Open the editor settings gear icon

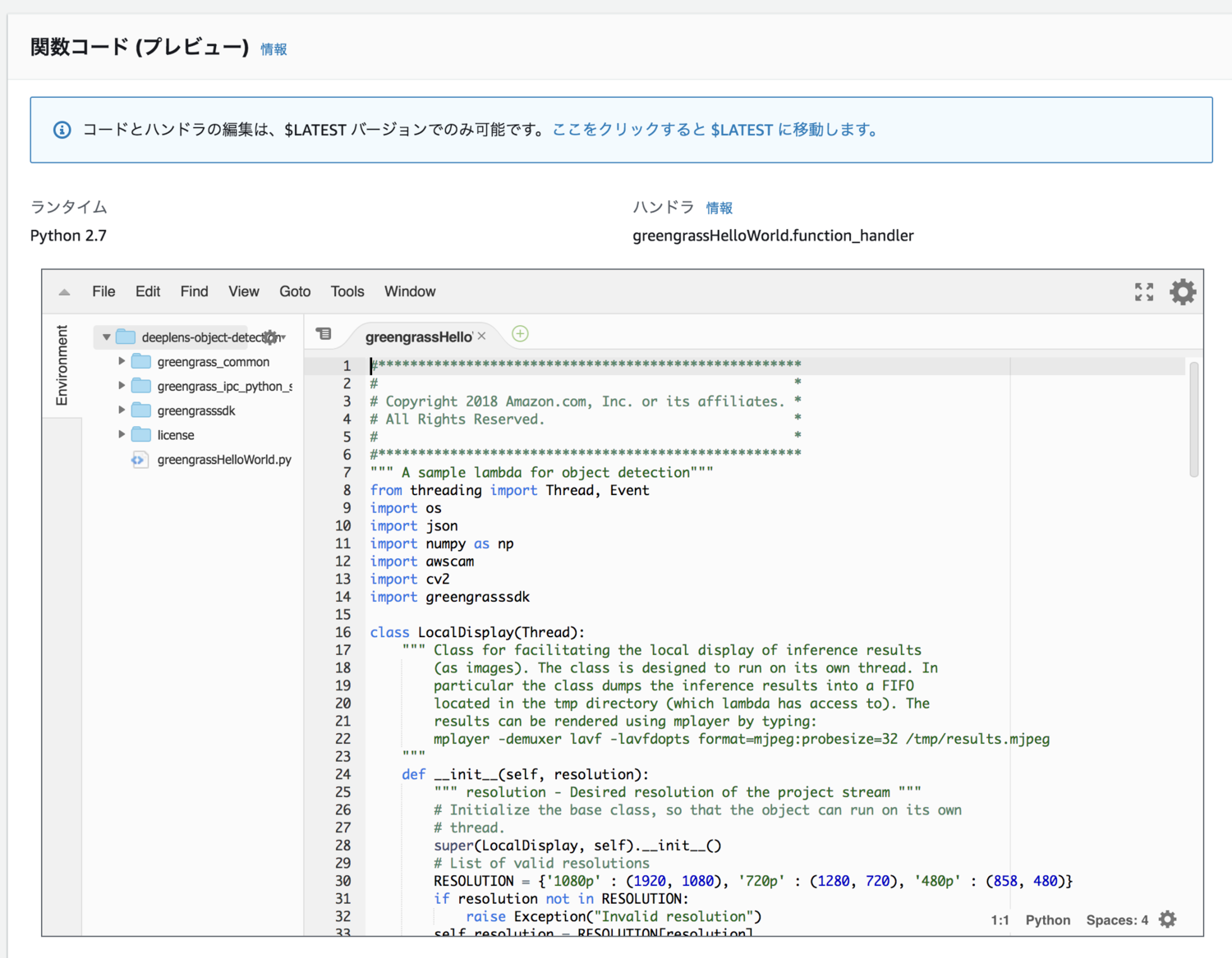click(x=1183, y=291)
